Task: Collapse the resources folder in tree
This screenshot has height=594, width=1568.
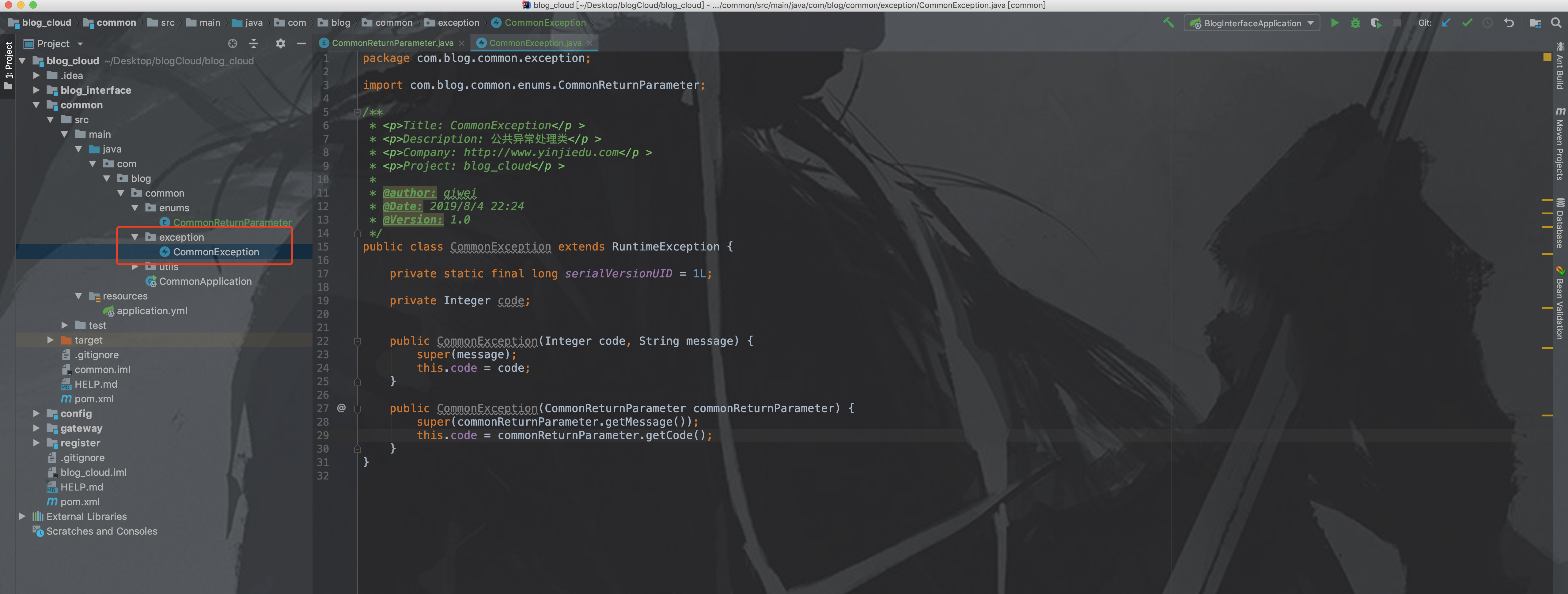Action: pyautogui.click(x=78, y=296)
